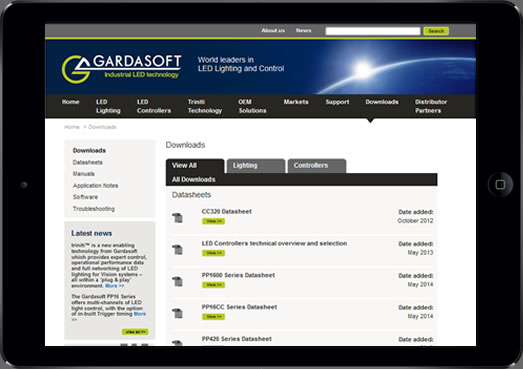Viewport: 523px width, 369px height.
Task: Switch to the Controllers tab
Action: (317, 166)
